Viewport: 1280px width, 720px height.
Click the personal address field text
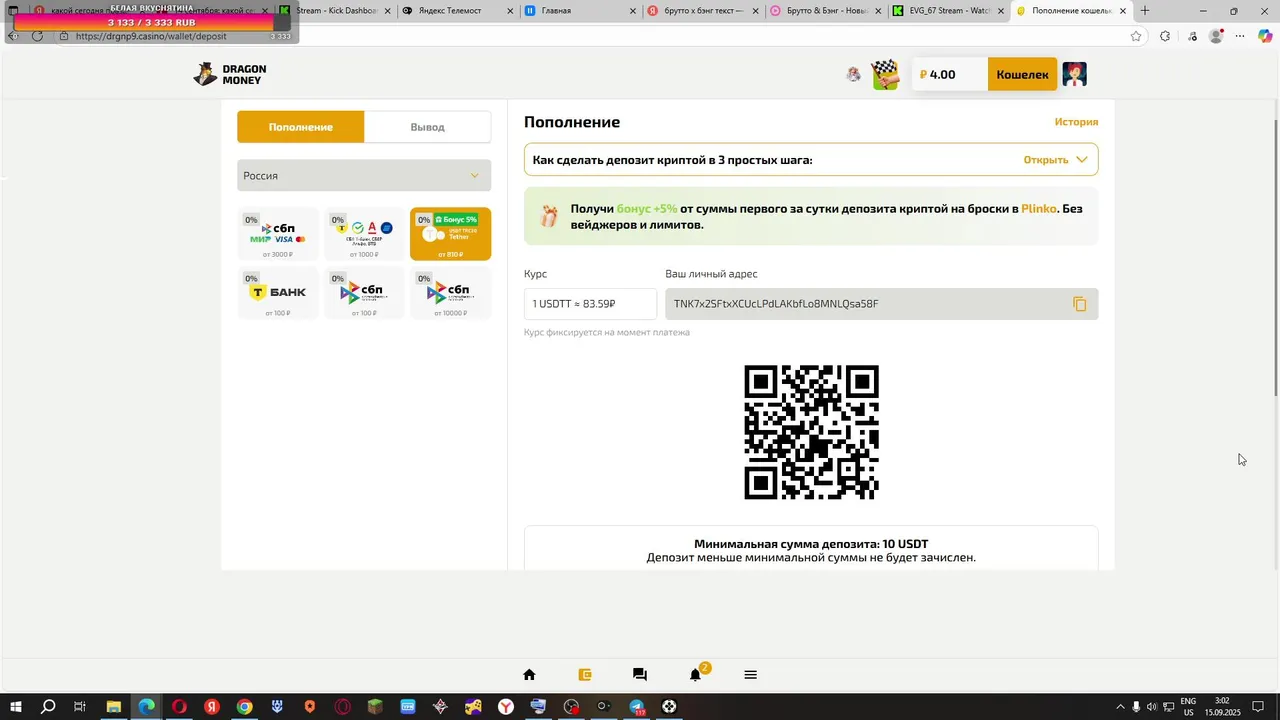(776, 304)
